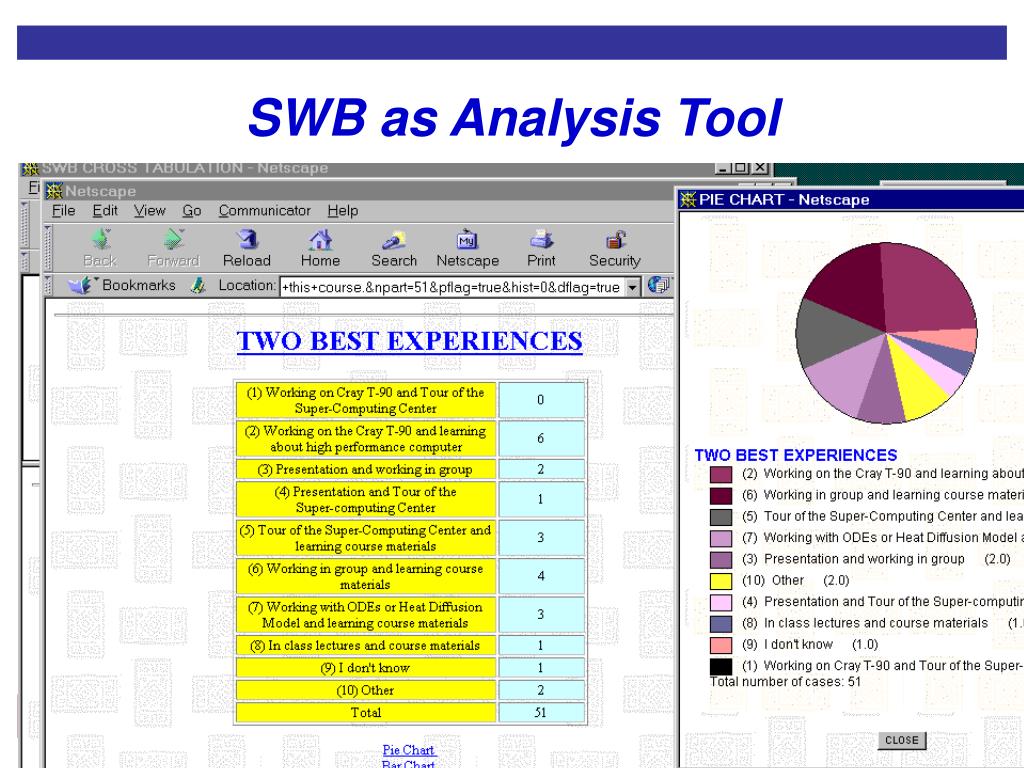Click value 6 for Cray T-90 learning row
The width and height of the screenshot is (1024, 768).
(x=541, y=439)
